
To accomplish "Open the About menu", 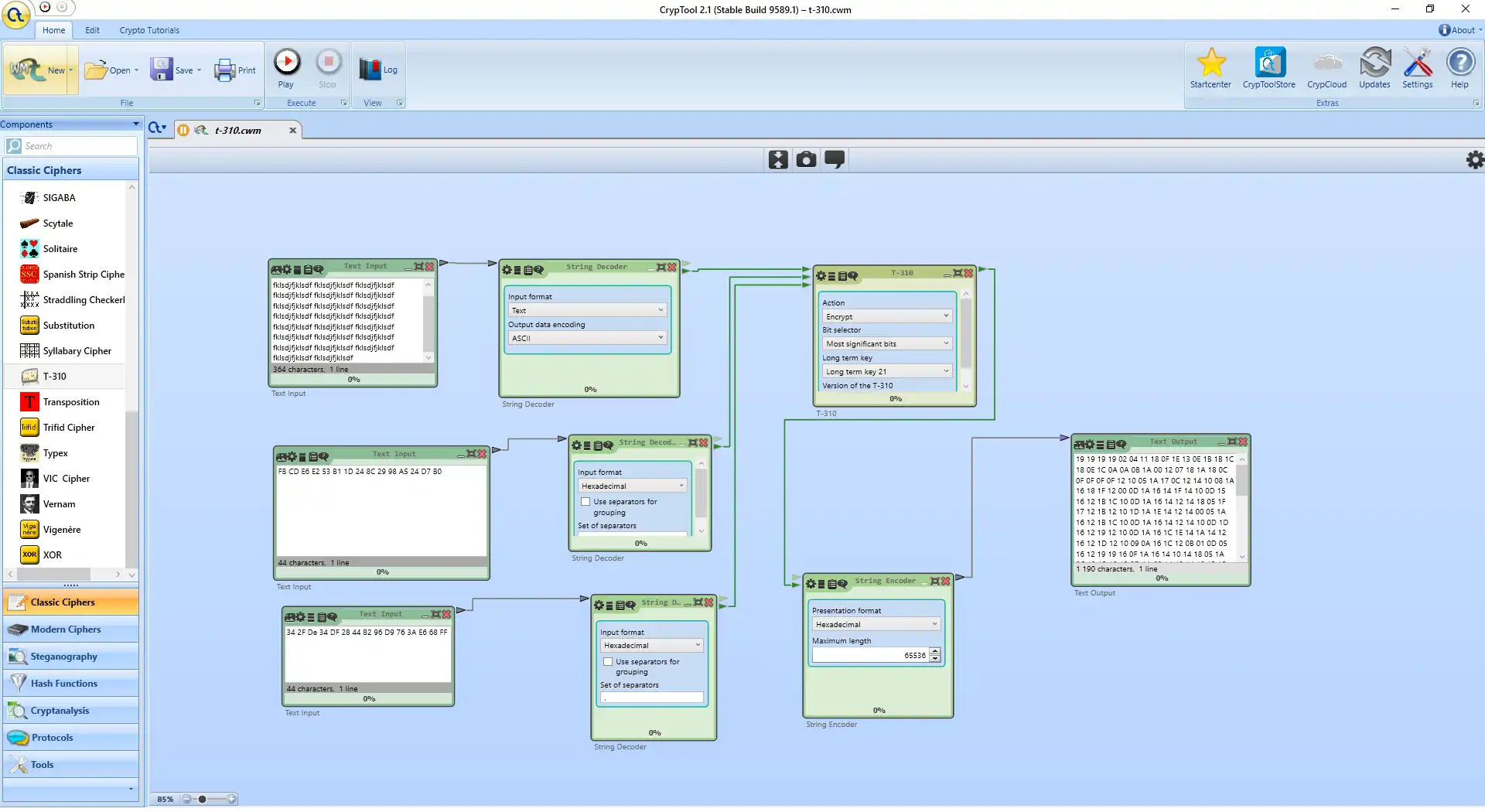I will click(1460, 30).
